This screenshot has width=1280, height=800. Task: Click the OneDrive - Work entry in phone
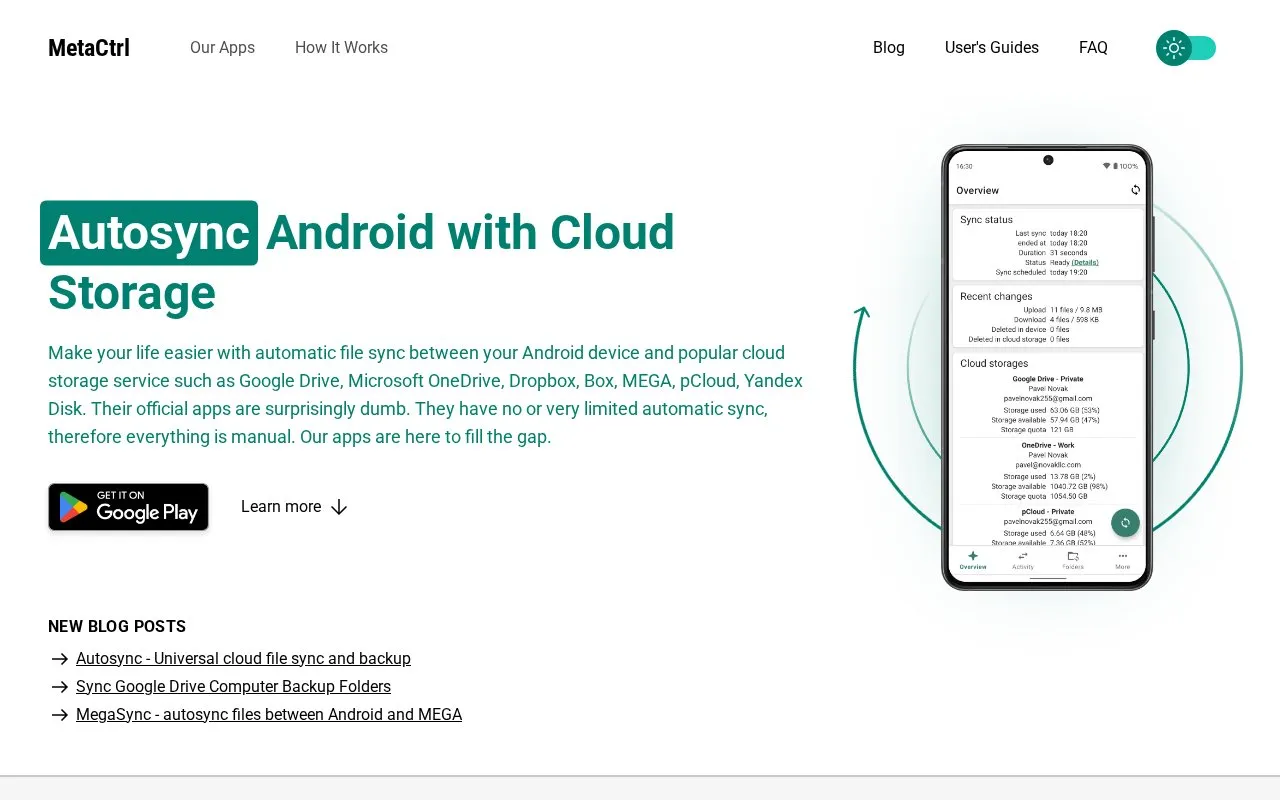[1047, 445]
